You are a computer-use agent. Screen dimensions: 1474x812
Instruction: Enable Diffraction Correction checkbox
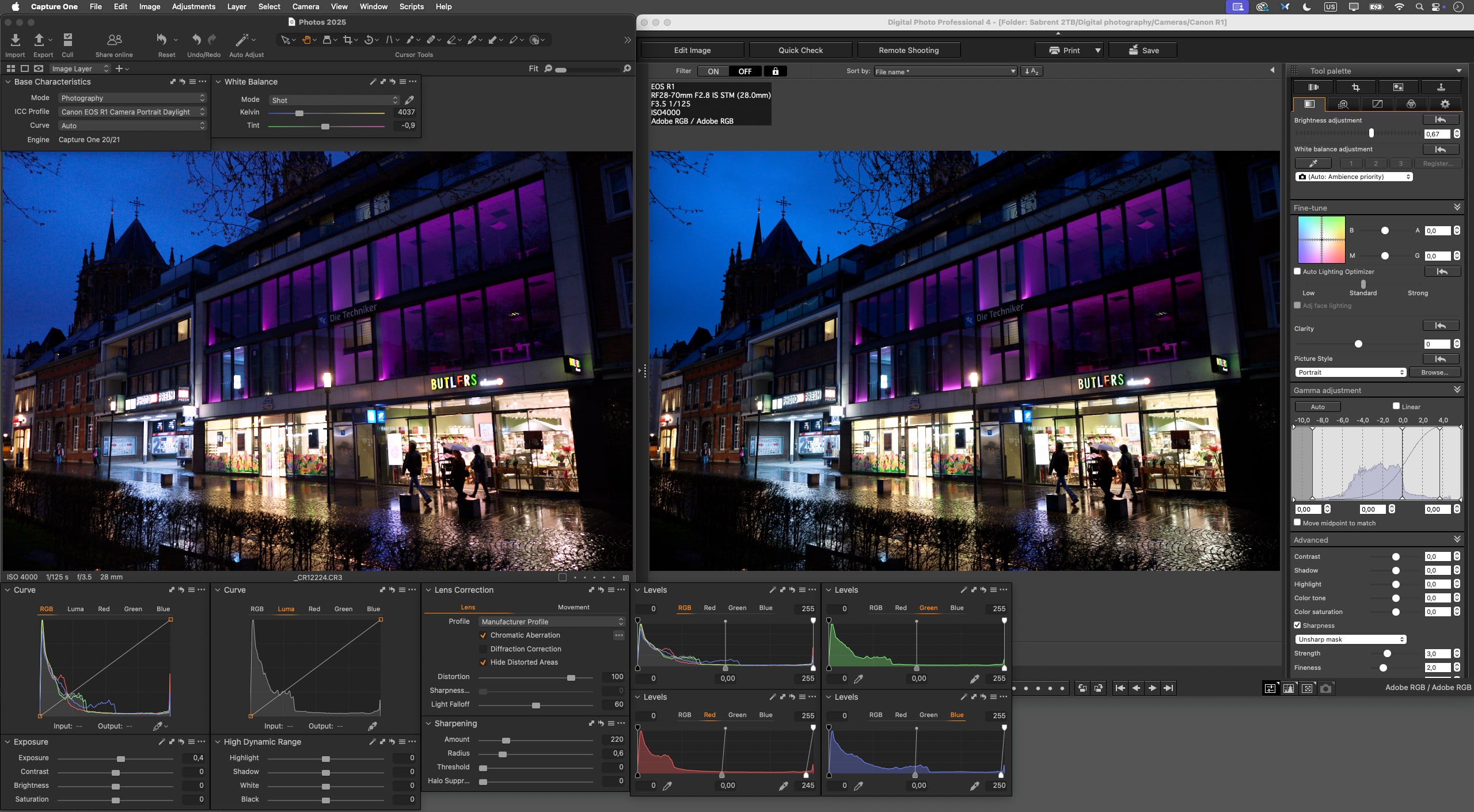[x=483, y=649]
